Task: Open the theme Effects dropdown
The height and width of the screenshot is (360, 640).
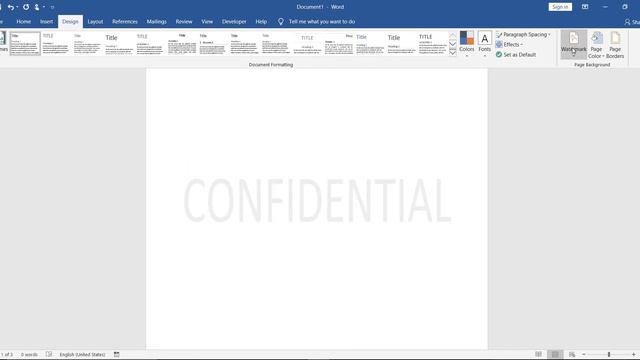Action: [509, 44]
